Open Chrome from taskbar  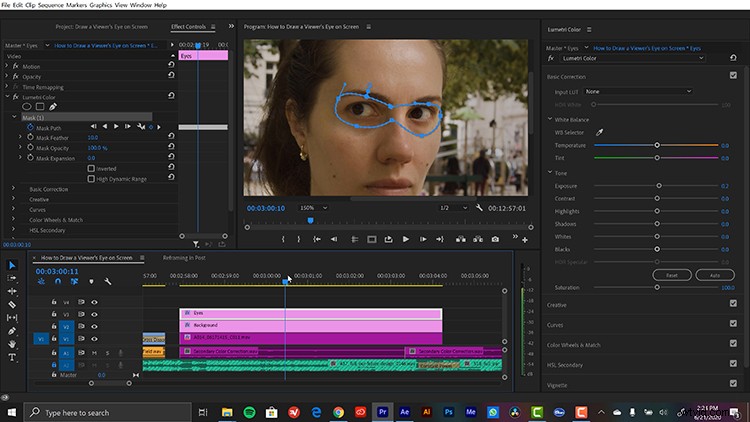[338, 412]
